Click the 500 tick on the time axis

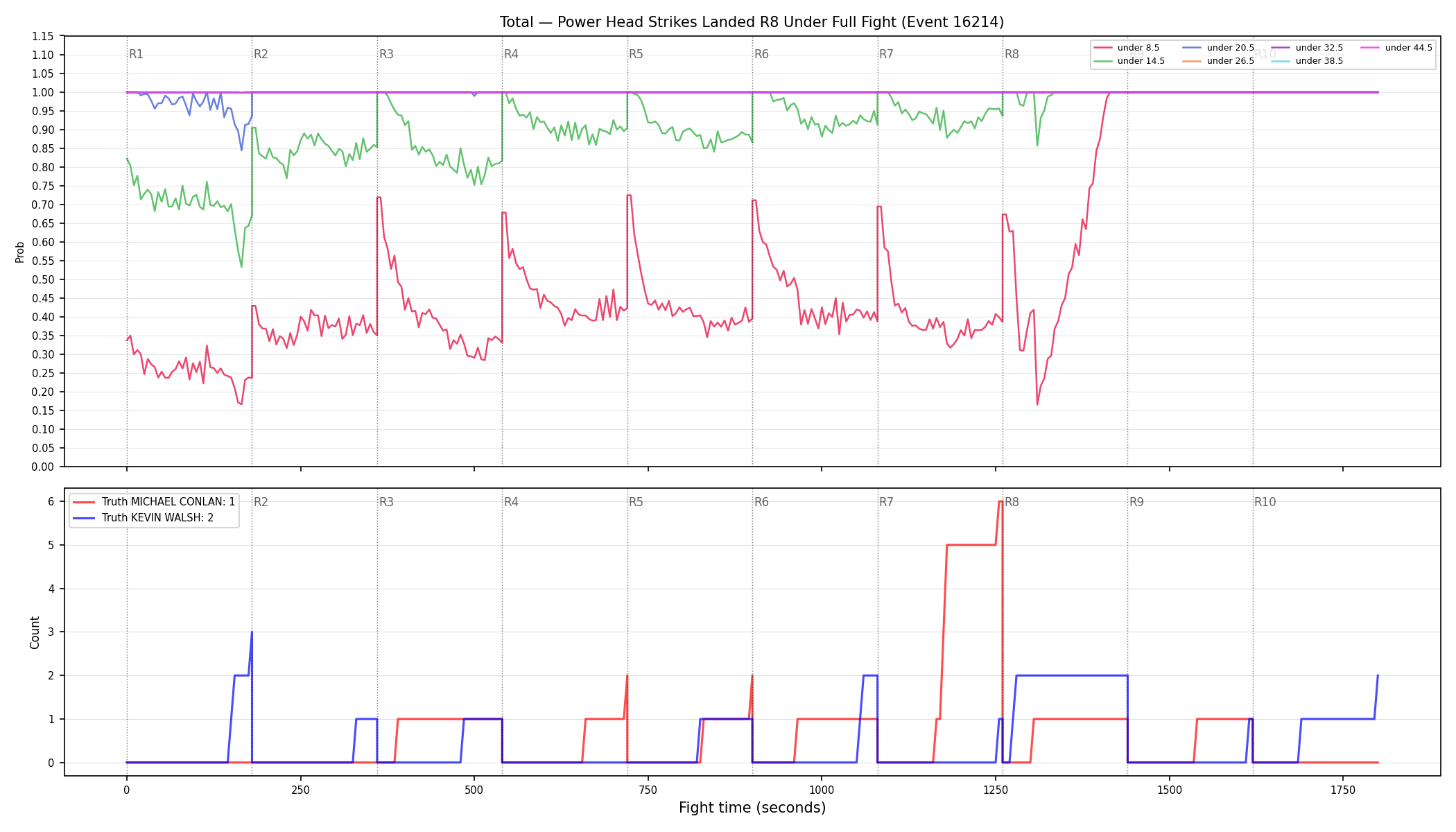coord(474,790)
